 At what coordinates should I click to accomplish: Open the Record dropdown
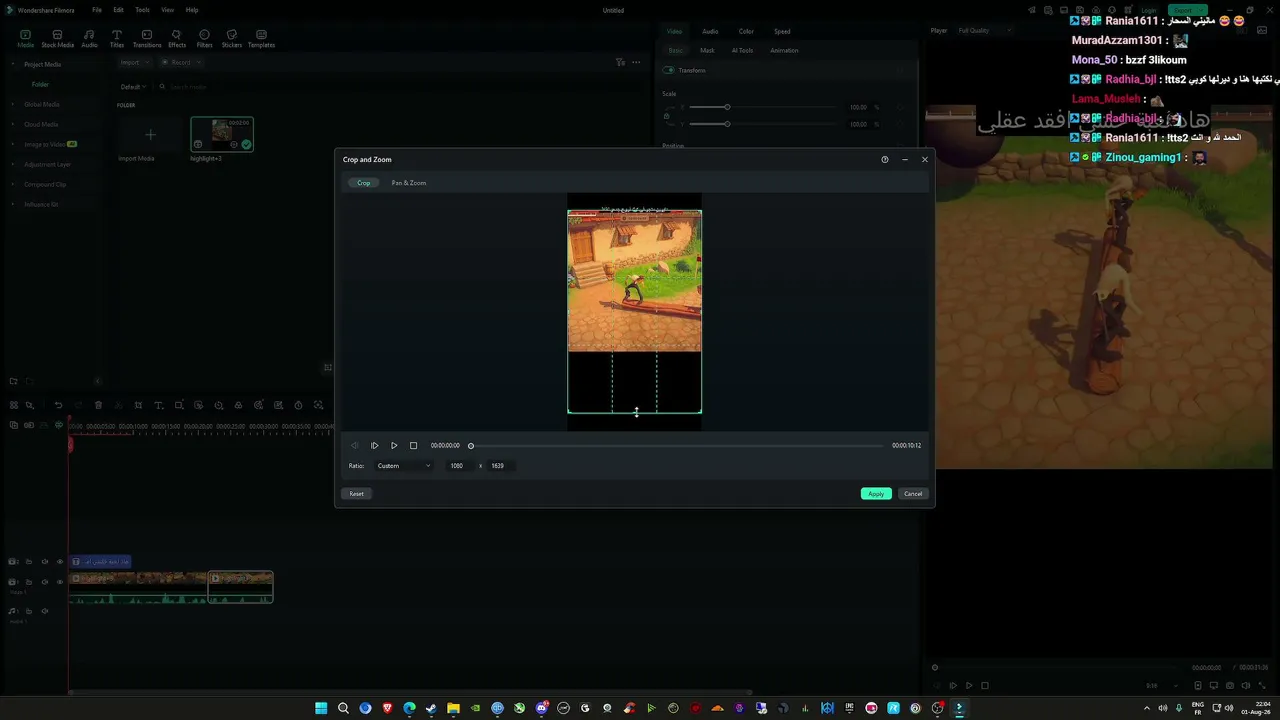[183, 62]
